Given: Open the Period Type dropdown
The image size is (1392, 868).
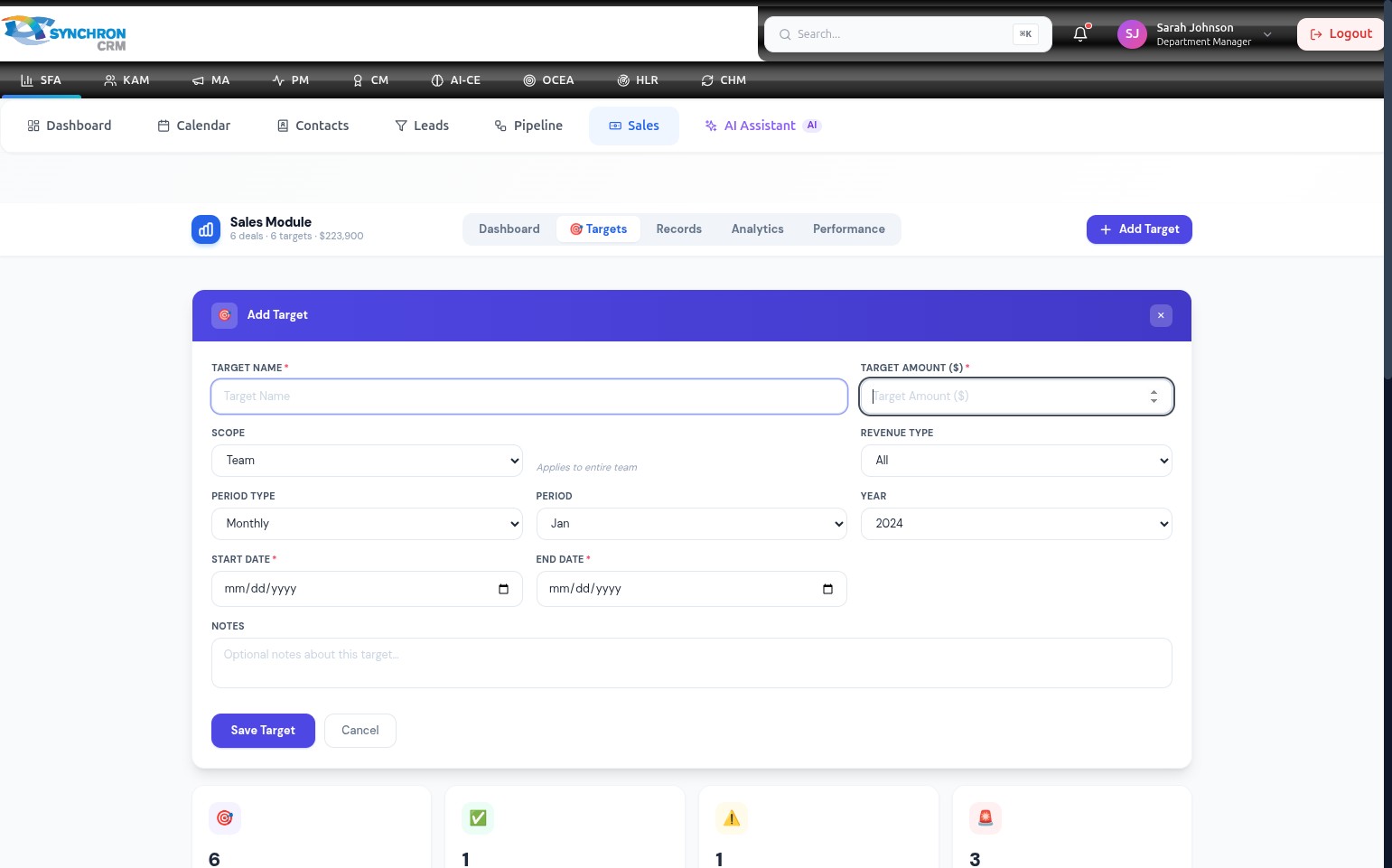Looking at the screenshot, I should [367, 524].
